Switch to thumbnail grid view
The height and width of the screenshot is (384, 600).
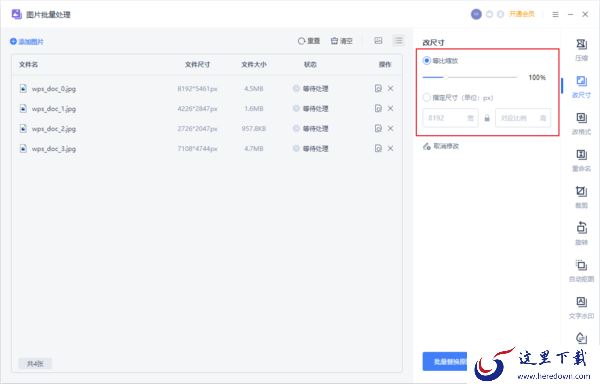(x=378, y=41)
